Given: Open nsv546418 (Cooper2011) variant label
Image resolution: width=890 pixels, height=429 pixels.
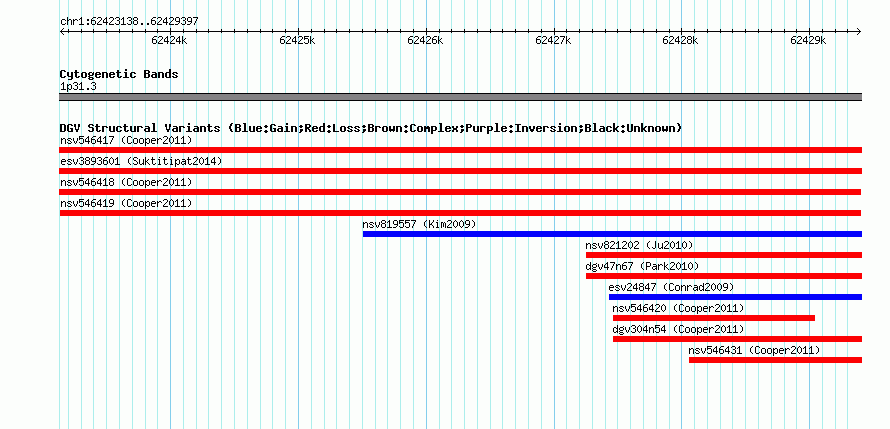Looking at the screenshot, I should point(126,182).
